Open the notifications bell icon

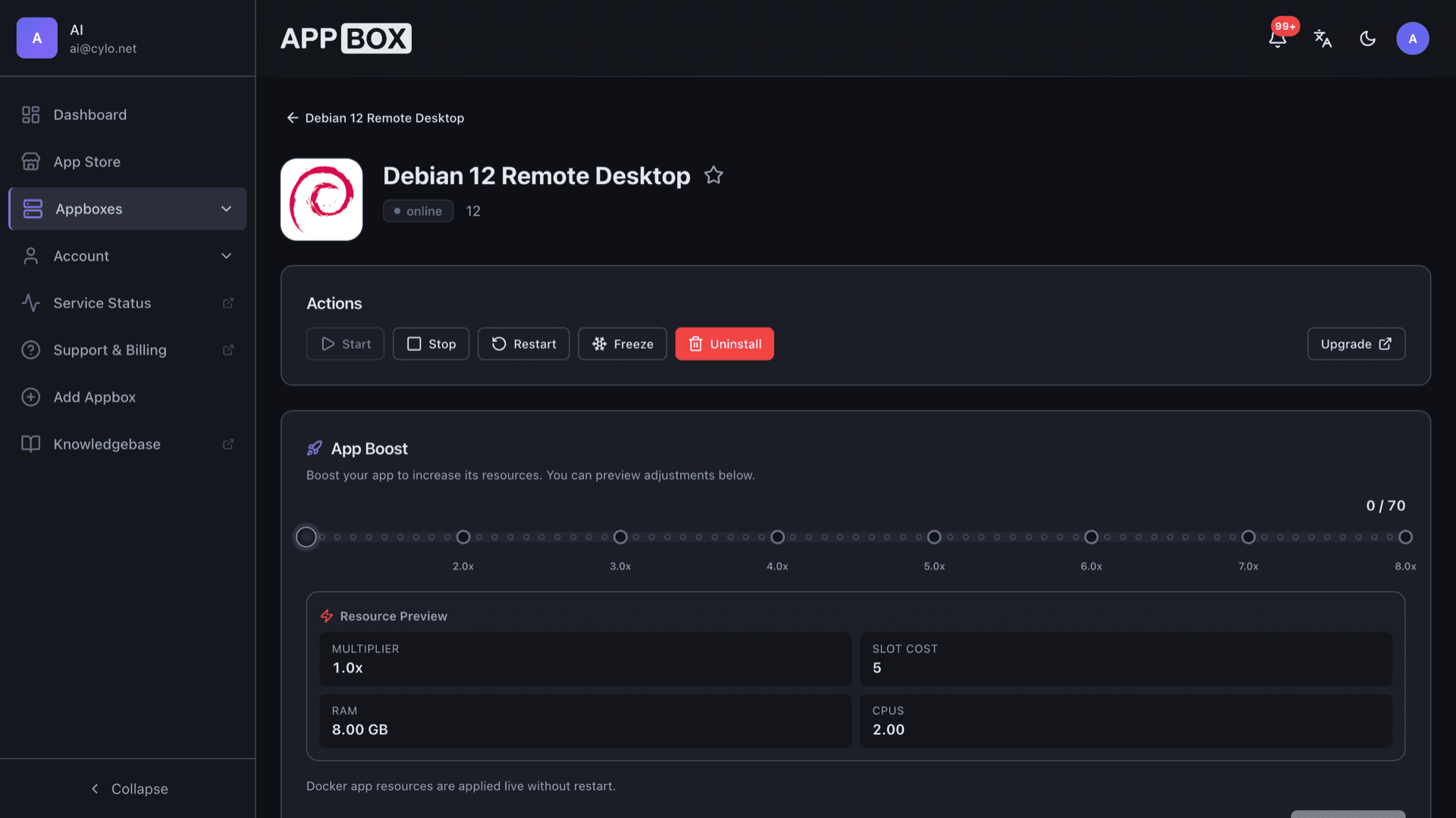[1277, 39]
